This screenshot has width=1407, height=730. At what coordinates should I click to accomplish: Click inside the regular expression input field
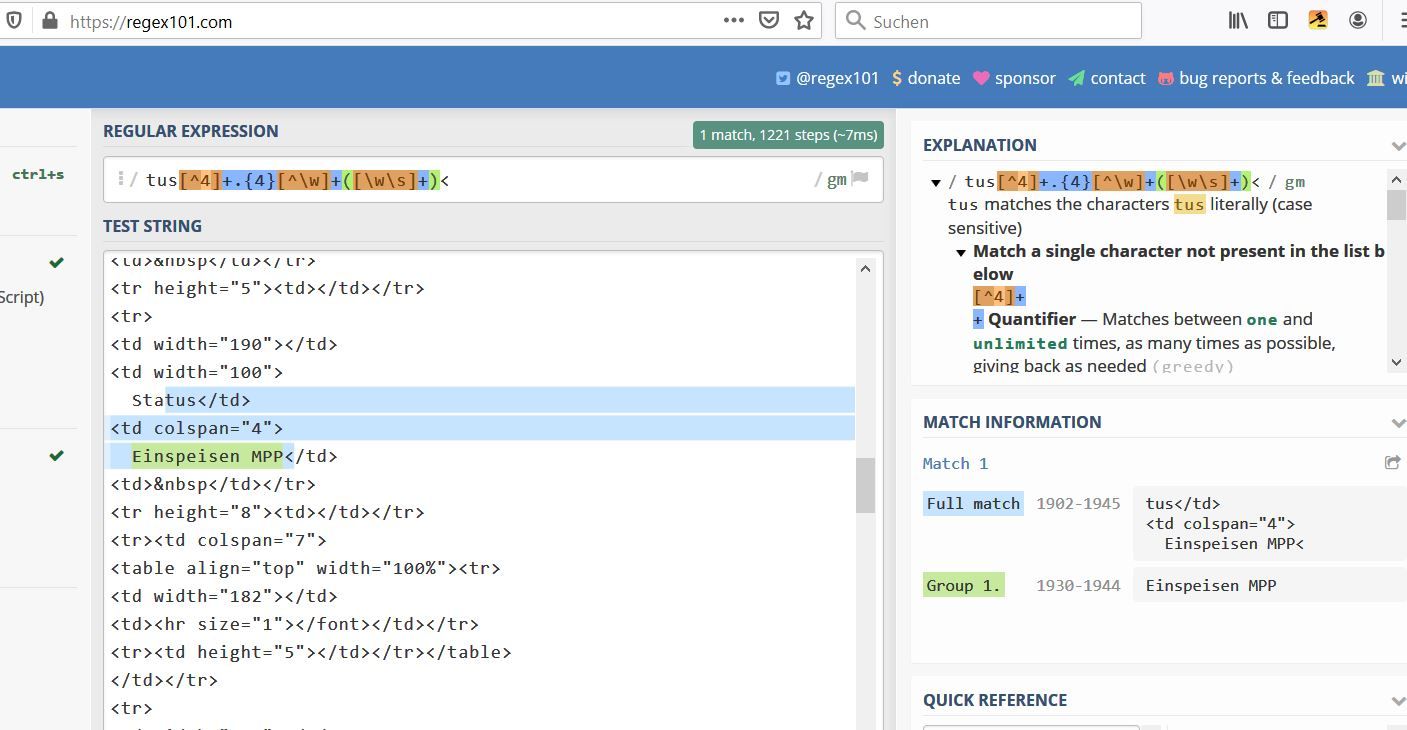620,180
